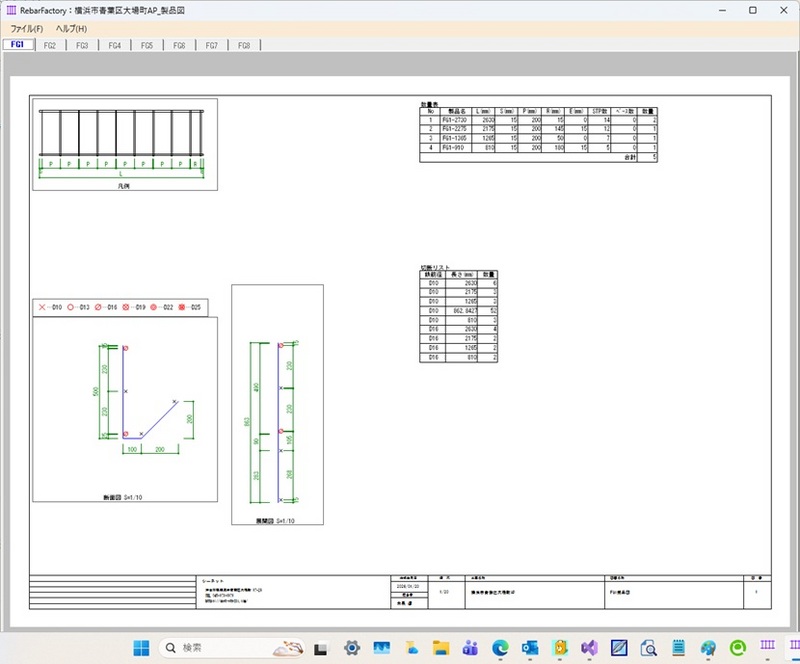Open Settings gear on the taskbar
This screenshot has width=800, height=664.
(352, 647)
